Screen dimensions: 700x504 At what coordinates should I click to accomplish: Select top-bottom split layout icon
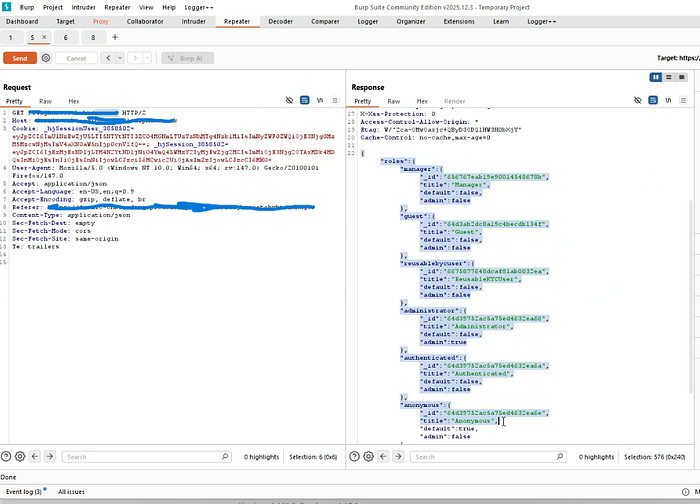[x=668, y=77]
